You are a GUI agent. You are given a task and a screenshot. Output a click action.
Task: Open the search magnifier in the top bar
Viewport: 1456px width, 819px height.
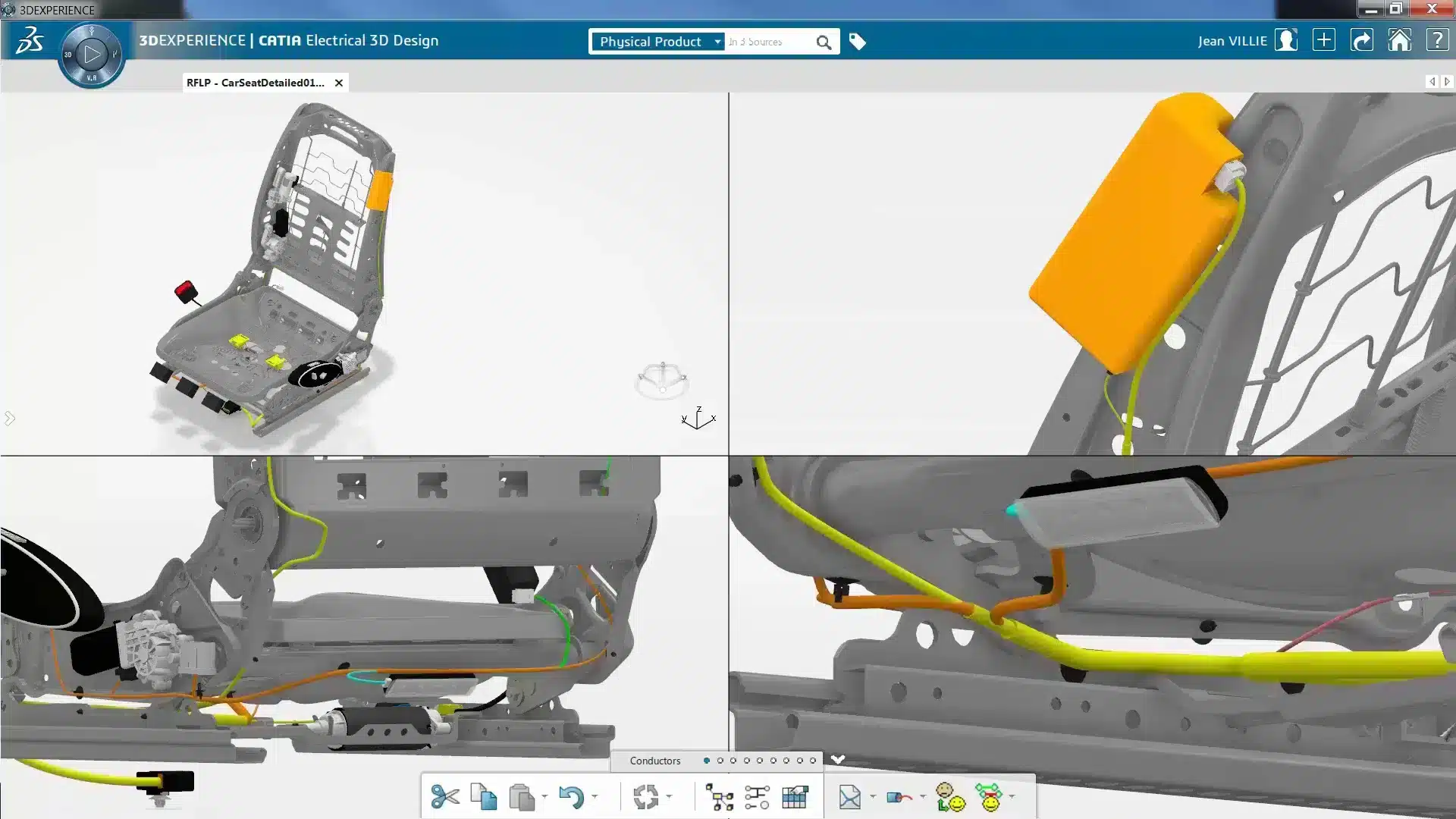tap(824, 42)
